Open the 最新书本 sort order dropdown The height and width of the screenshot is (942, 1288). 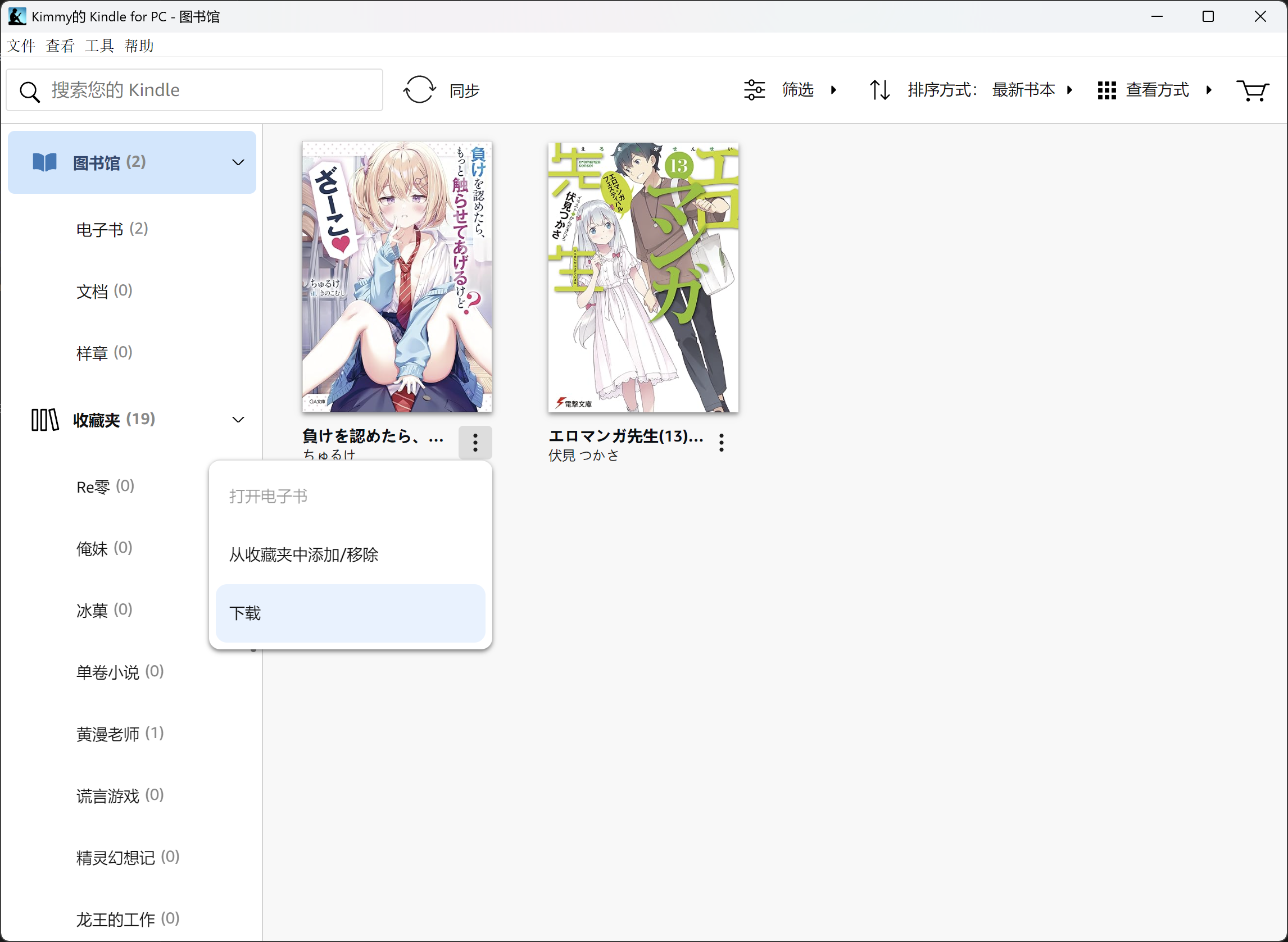(x=1032, y=90)
